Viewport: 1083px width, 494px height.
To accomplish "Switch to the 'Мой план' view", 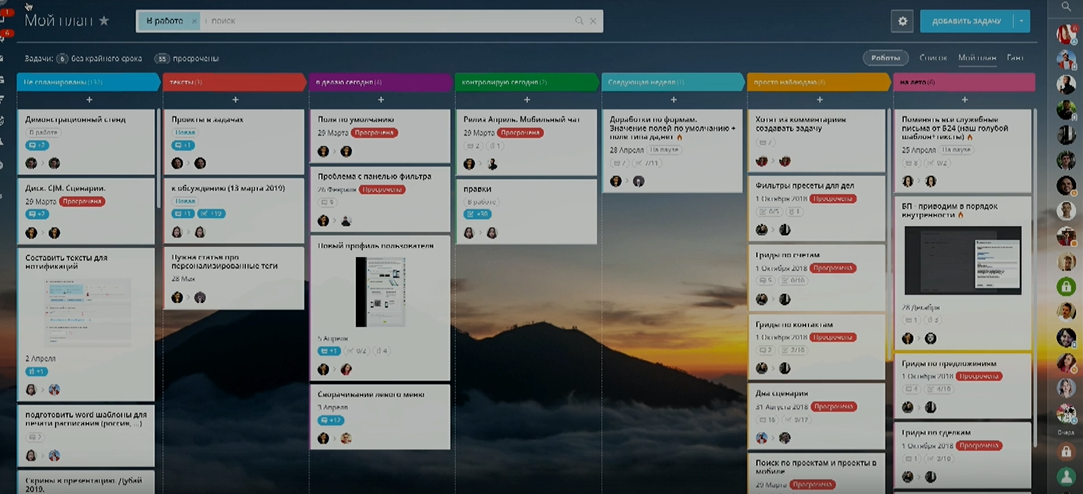I will tap(977, 58).
